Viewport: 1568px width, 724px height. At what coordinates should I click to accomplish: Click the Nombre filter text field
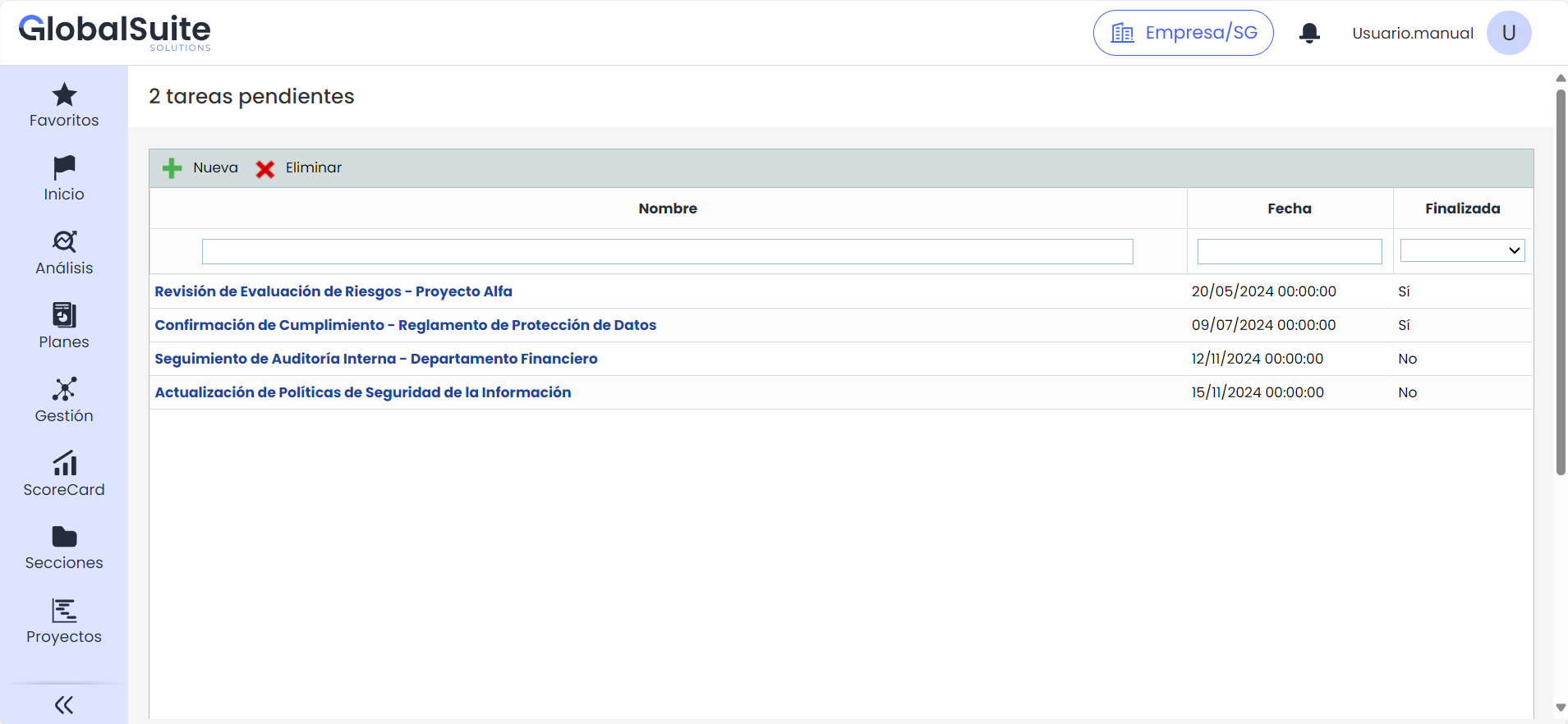tap(667, 251)
